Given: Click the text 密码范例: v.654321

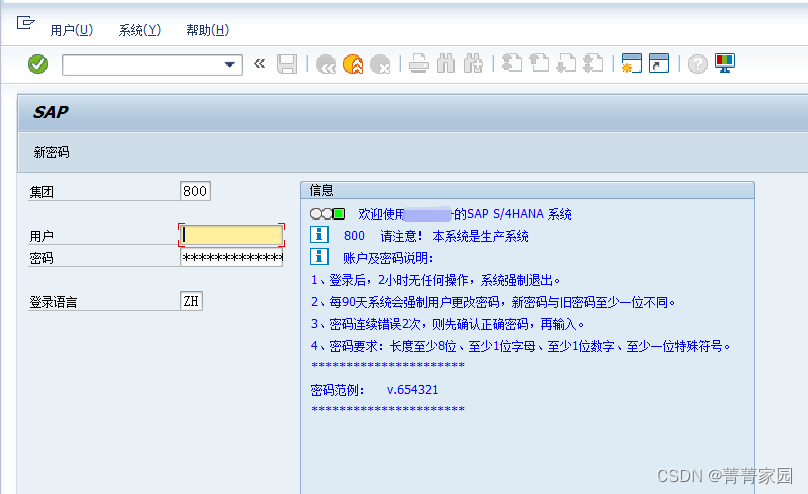Looking at the screenshot, I should (x=374, y=390).
